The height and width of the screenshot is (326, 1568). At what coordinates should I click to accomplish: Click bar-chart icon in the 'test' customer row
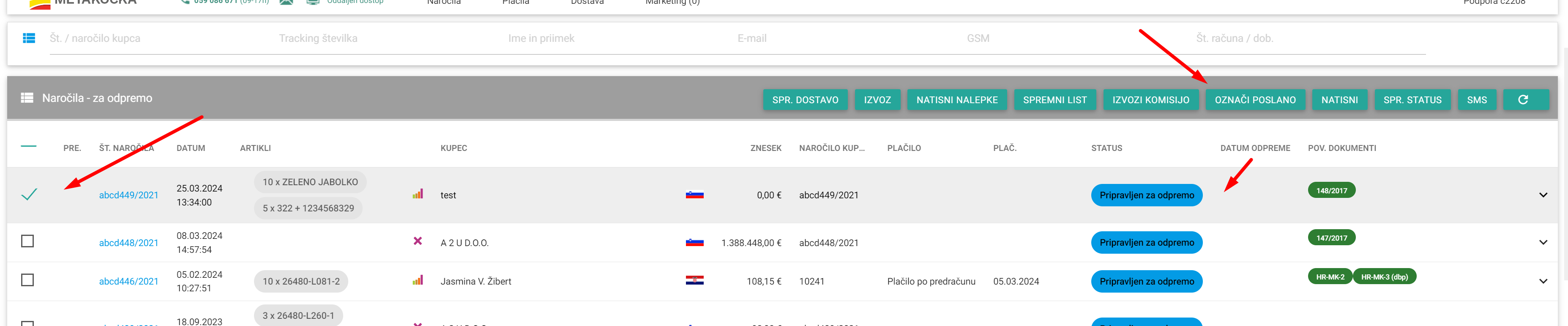(418, 195)
